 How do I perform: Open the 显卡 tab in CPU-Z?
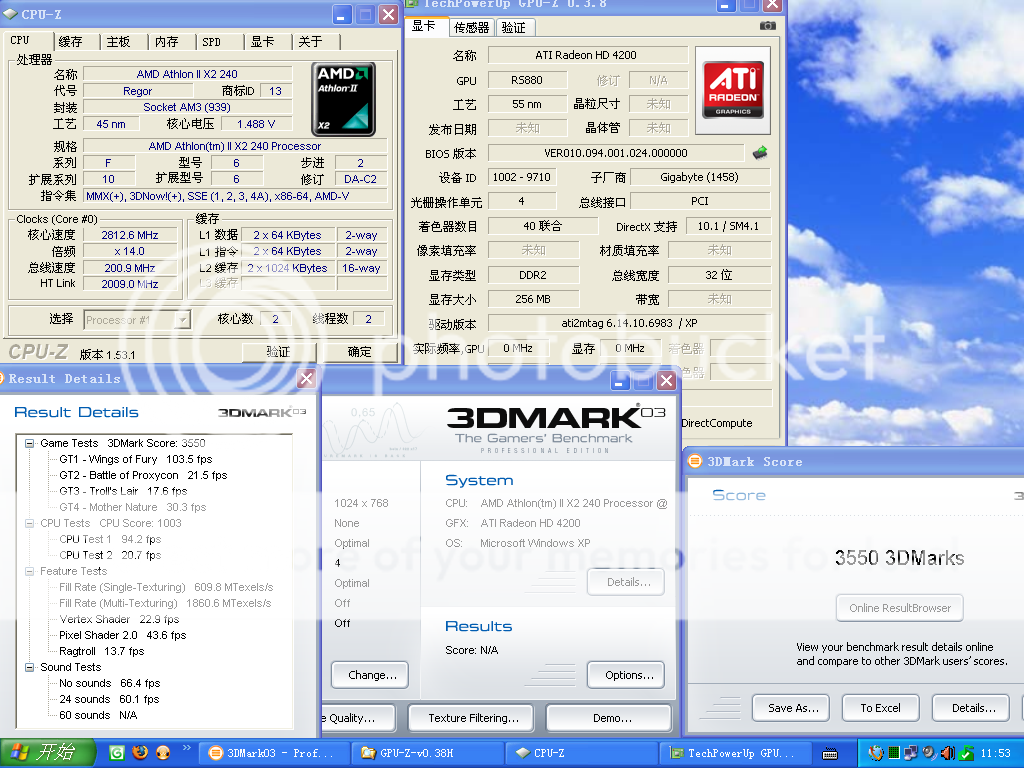(263, 42)
